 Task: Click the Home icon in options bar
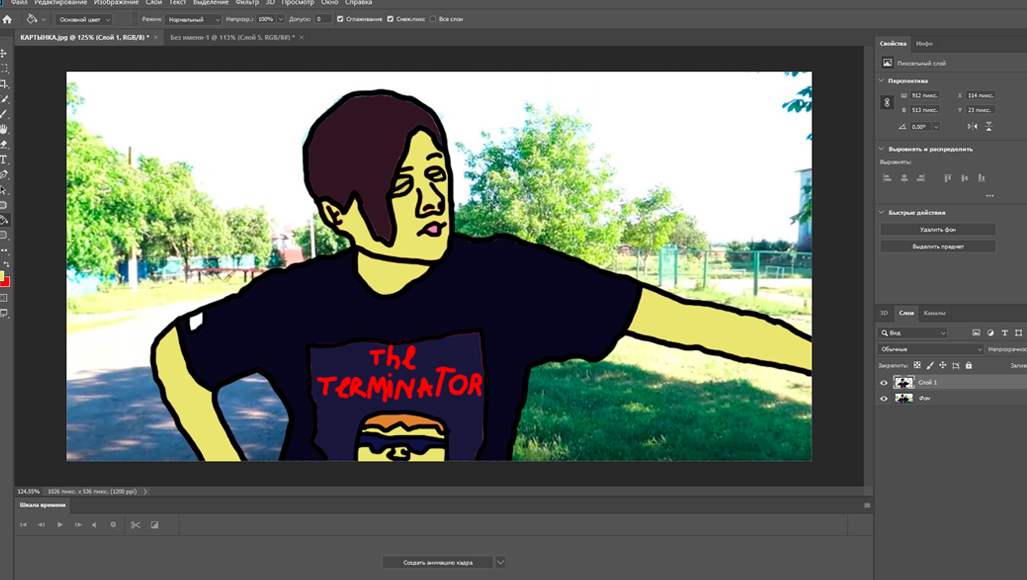pyautogui.click(x=7, y=19)
